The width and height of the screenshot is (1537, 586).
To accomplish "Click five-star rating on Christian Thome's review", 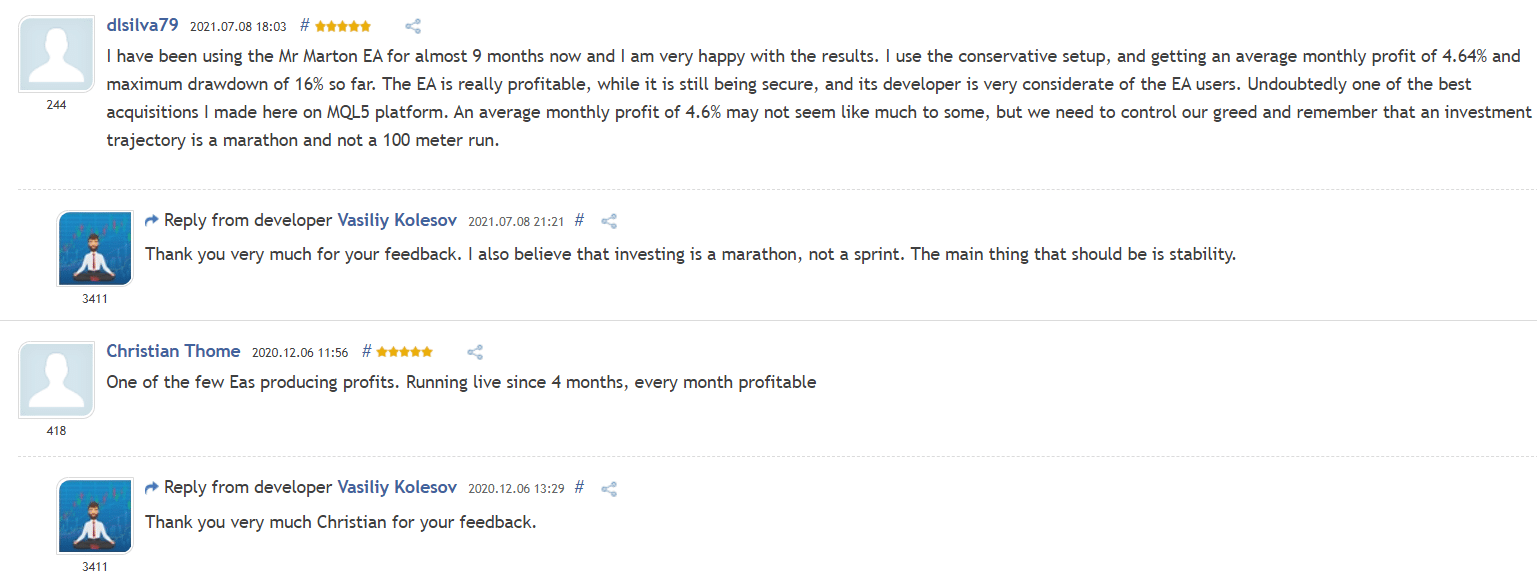I will point(405,352).
